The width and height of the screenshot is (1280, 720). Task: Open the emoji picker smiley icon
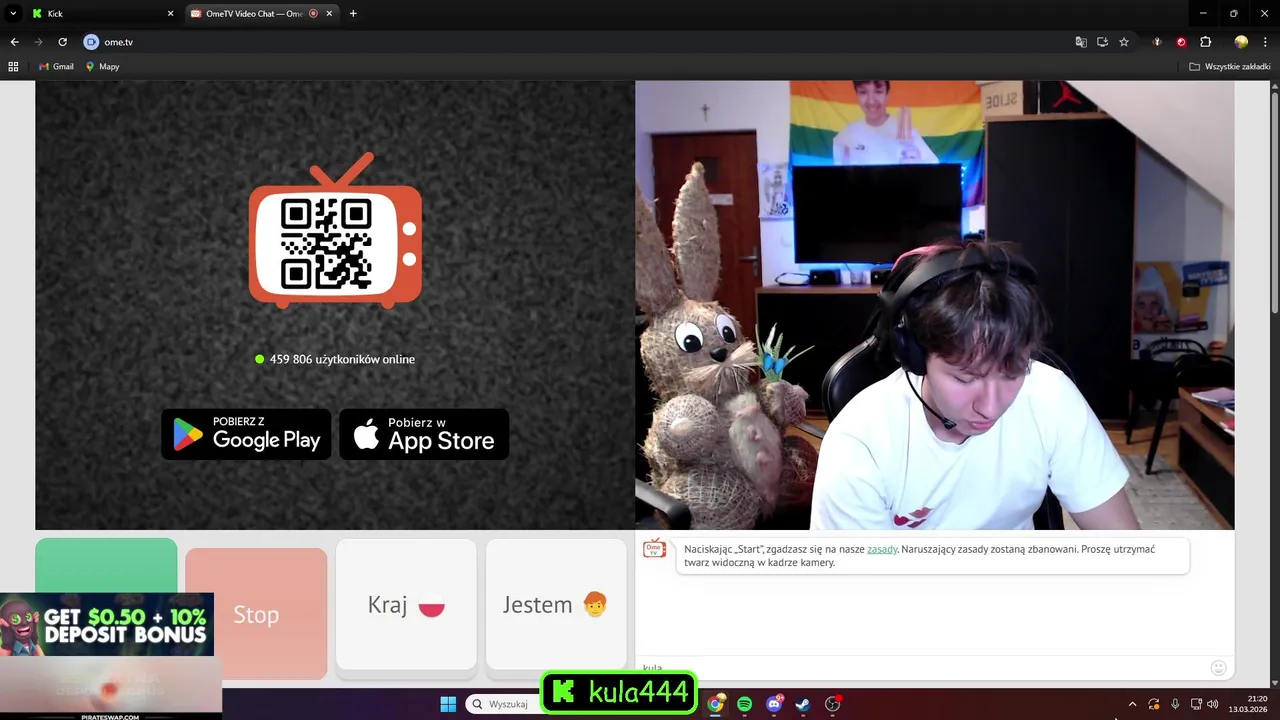click(1218, 667)
